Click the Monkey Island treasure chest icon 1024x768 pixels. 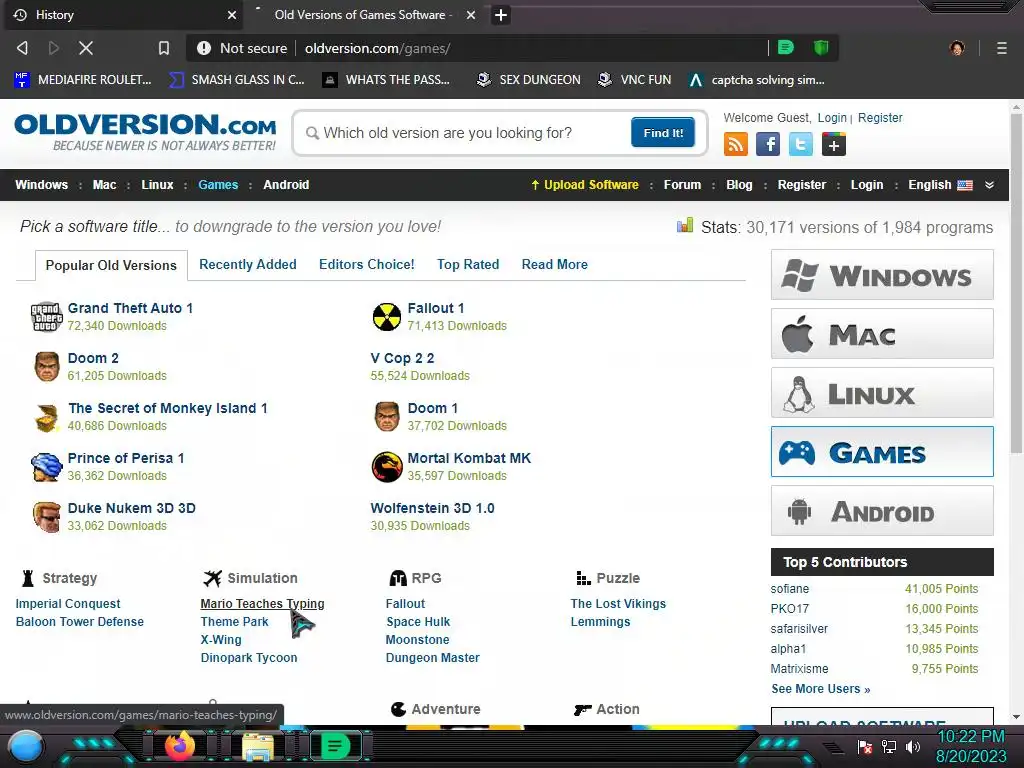46,417
